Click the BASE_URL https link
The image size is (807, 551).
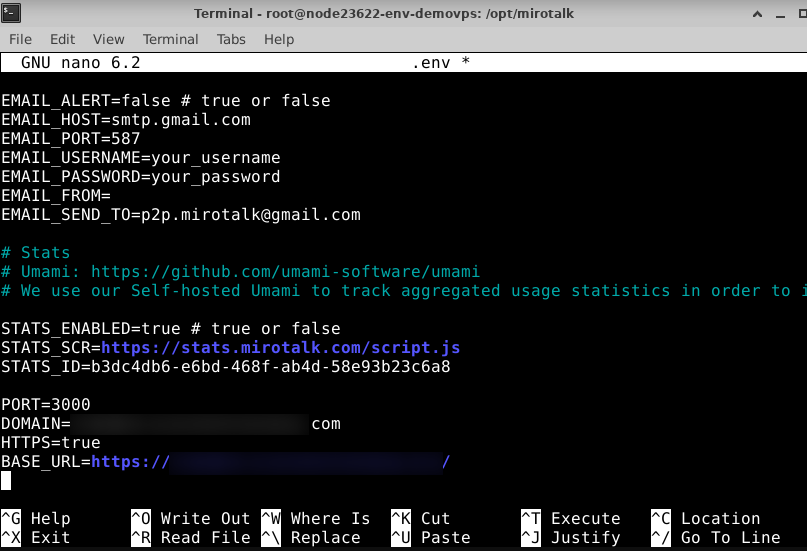[x=270, y=462]
